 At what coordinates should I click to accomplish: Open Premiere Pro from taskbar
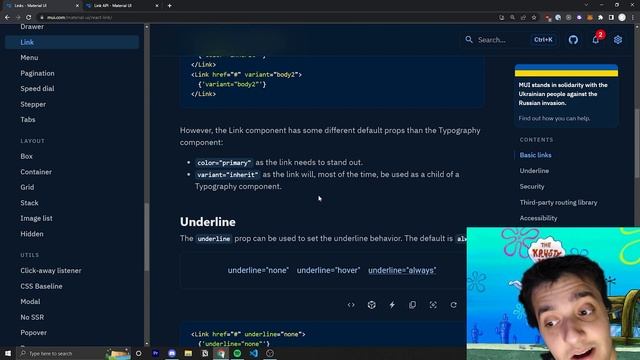(x=156, y=353)
